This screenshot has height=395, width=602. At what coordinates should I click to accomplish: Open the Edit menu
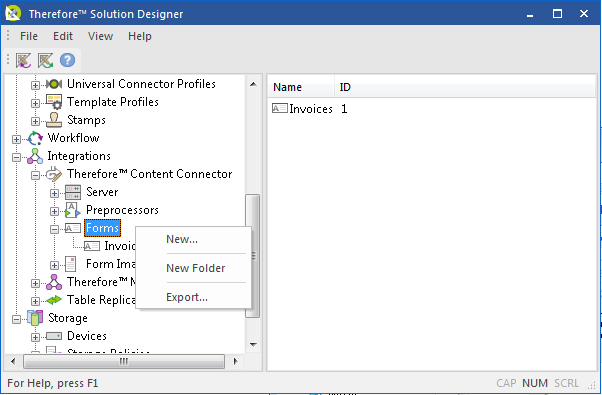(x=63, y=36)
